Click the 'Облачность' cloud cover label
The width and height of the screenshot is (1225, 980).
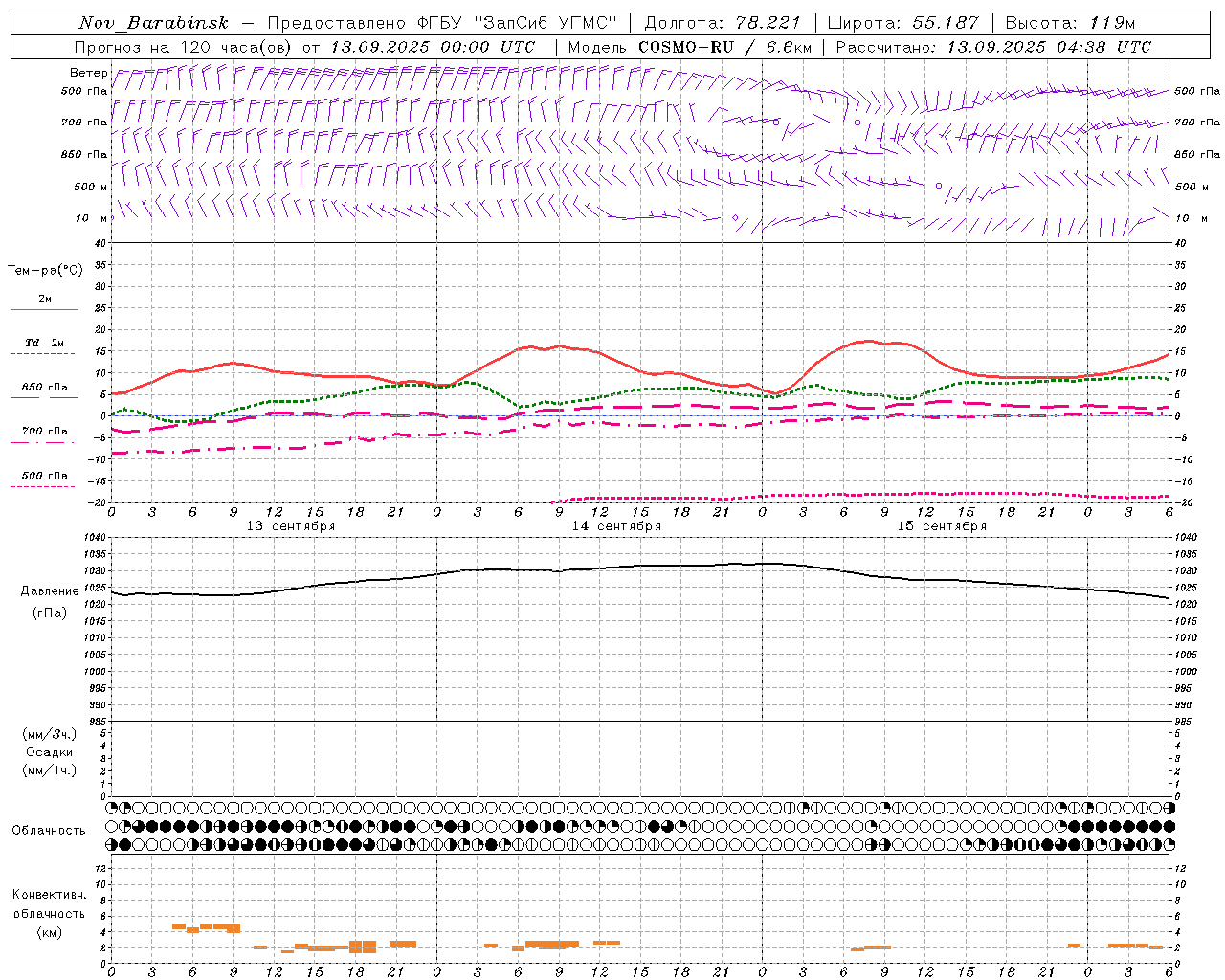point(49,830)
